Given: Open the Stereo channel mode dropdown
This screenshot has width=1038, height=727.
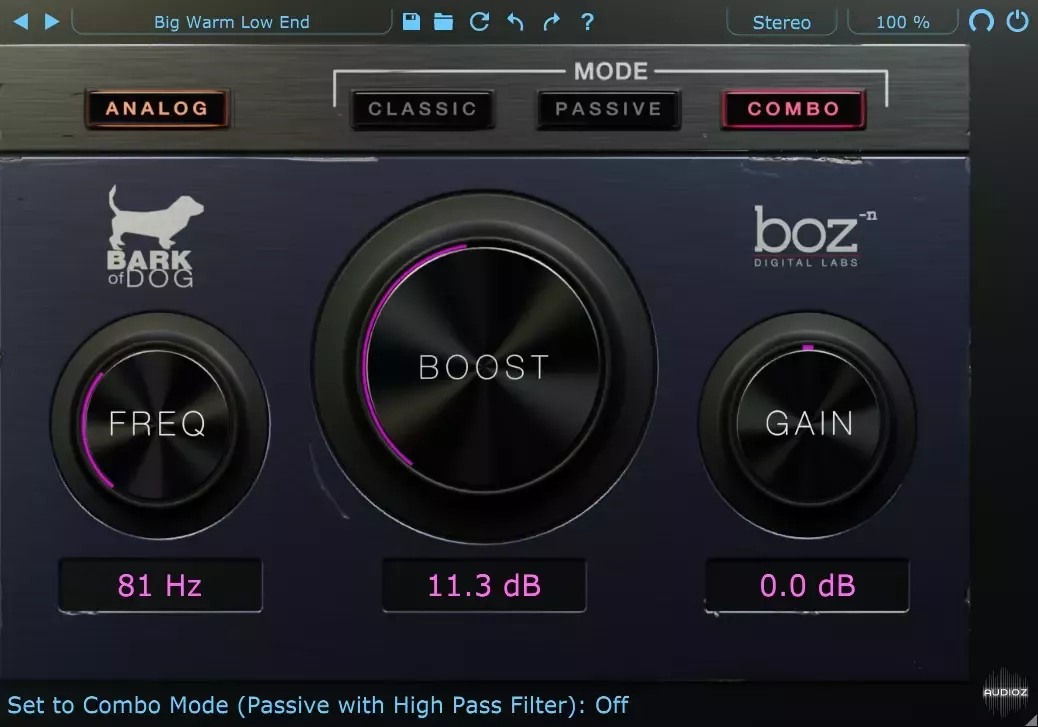Looking at the screenshot, I should [x=782, y=22].
